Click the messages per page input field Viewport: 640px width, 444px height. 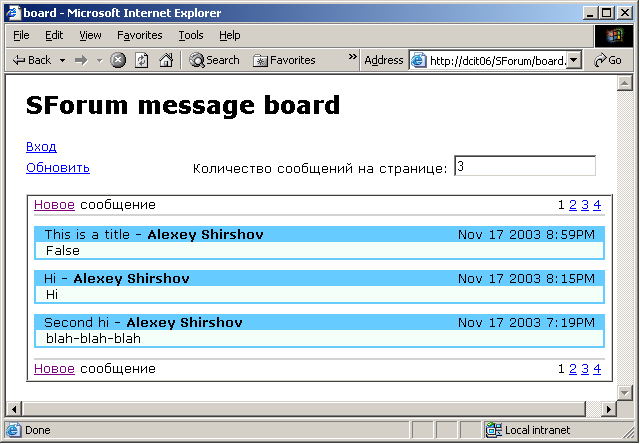524,167
